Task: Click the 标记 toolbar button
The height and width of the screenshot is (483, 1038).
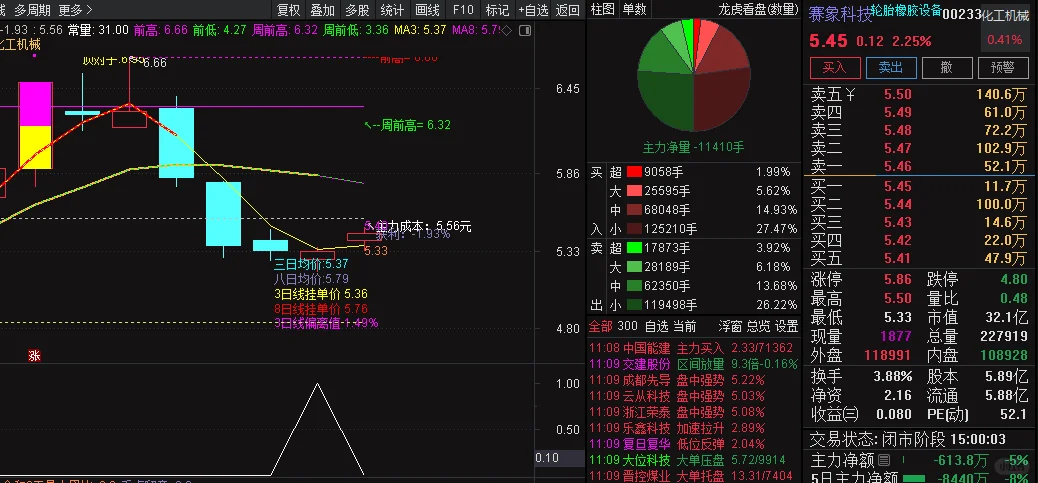Action: (x=497, y=10)
